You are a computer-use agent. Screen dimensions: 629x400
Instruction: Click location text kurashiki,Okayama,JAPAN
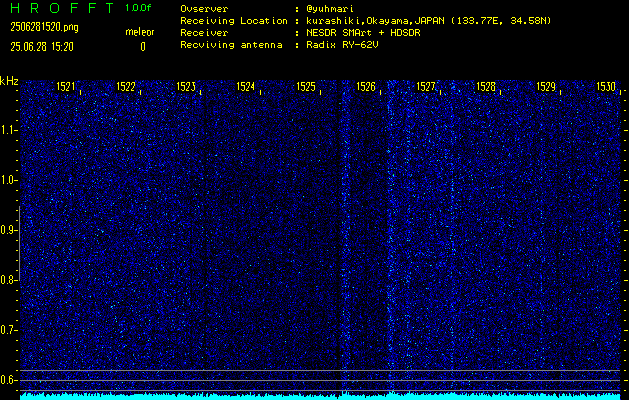pos(376,21)
